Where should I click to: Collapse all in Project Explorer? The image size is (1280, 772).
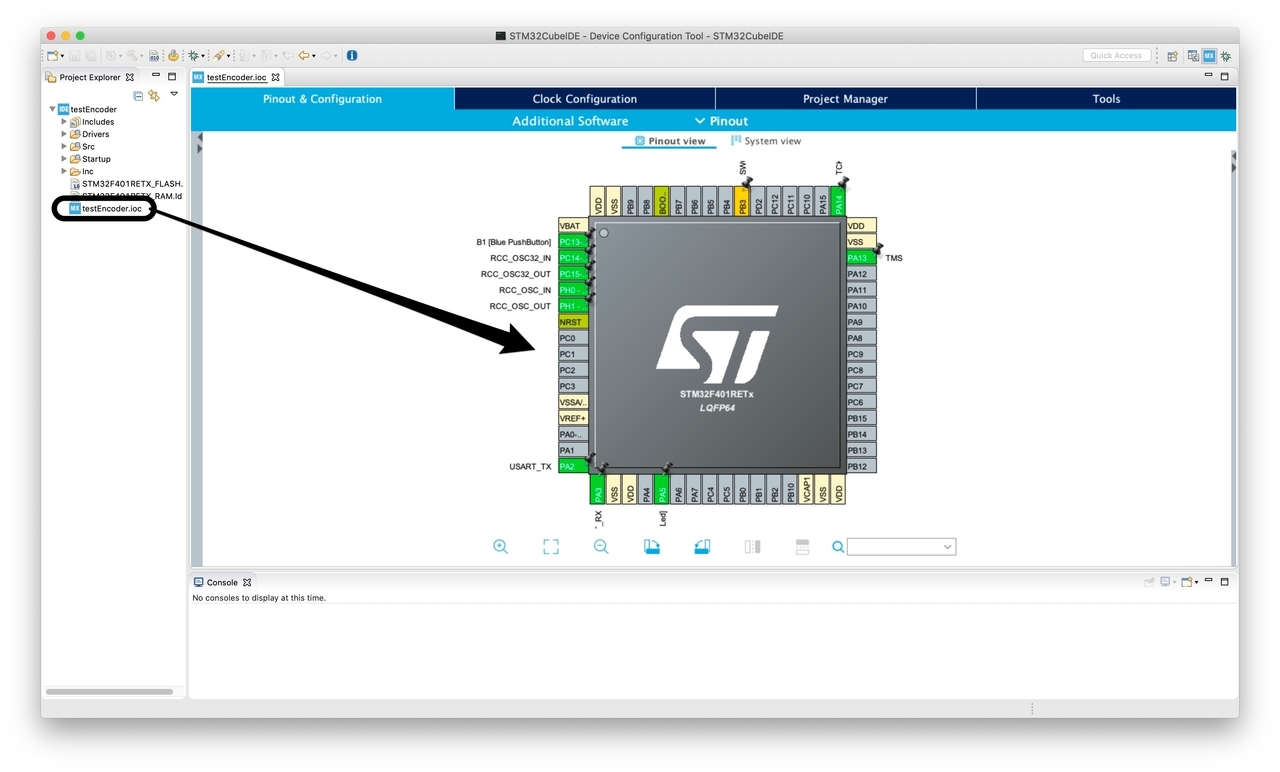138,95
